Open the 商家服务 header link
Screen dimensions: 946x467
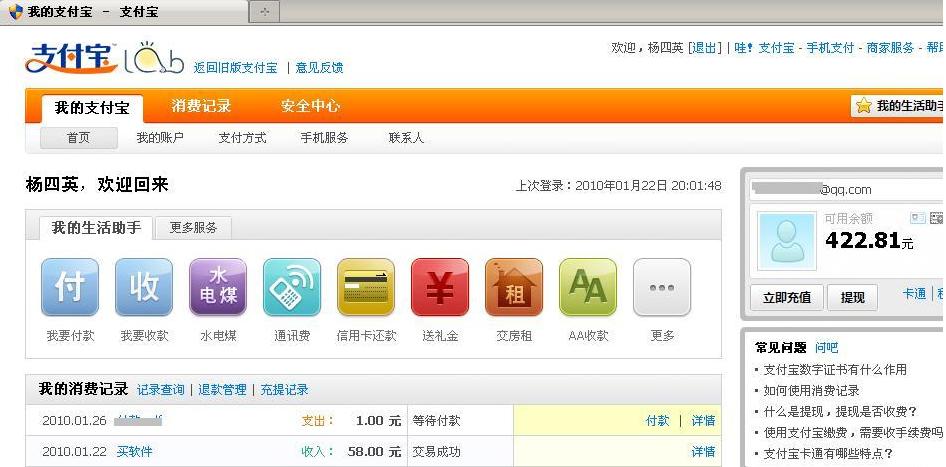[890, 48]
